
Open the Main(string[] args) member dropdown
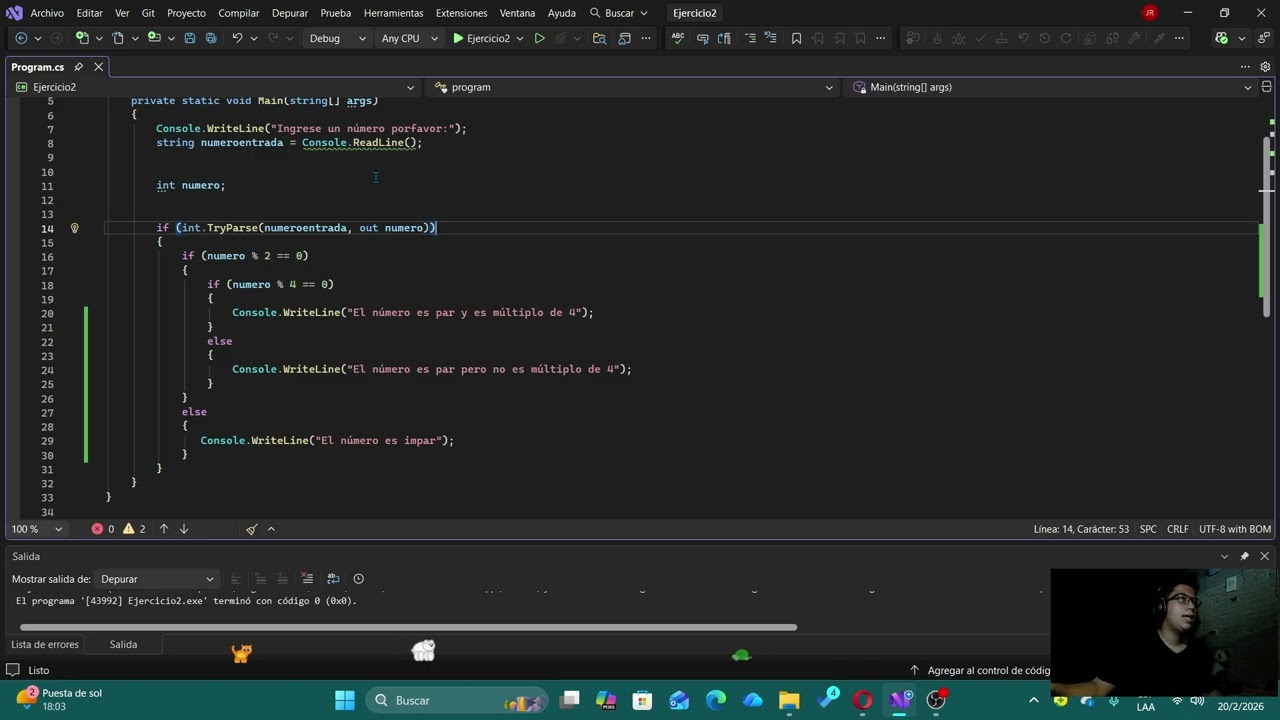(x=1052, y=87)
